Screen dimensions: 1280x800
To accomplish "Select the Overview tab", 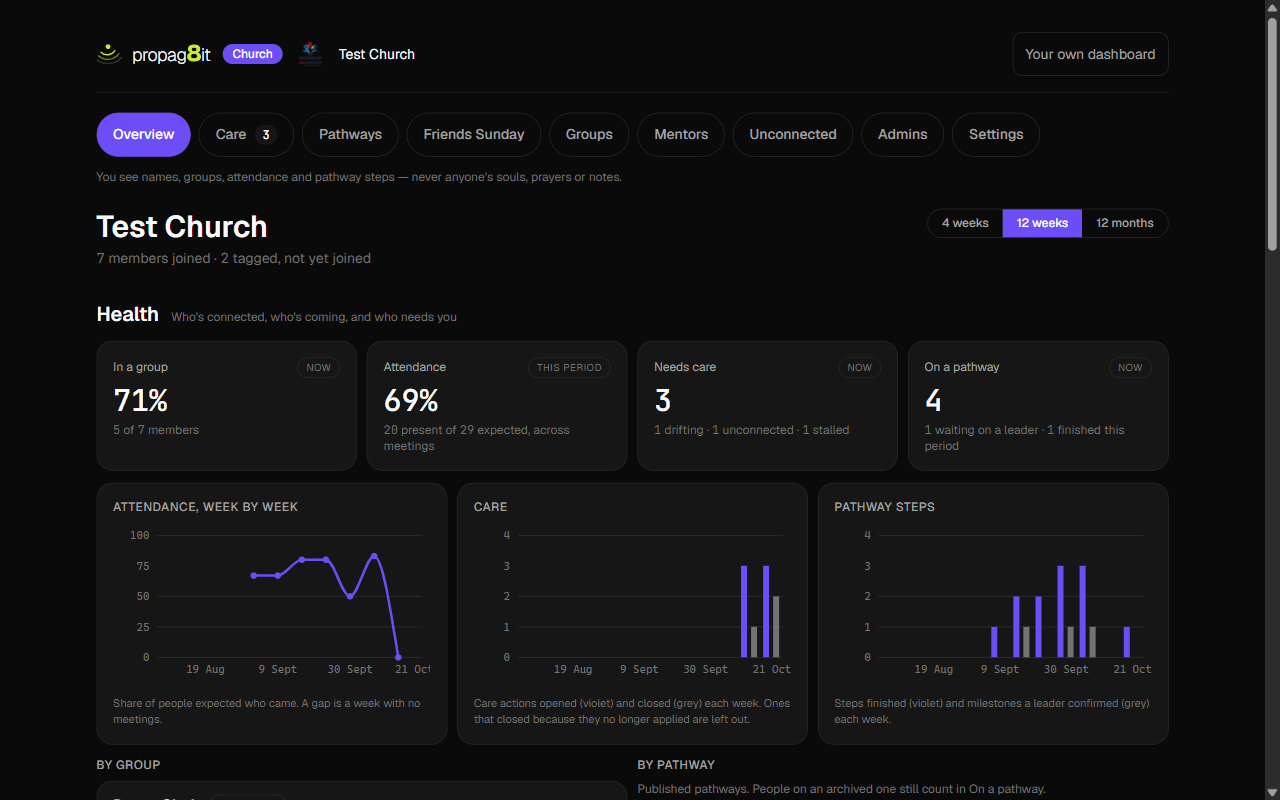I will (144, 134).
